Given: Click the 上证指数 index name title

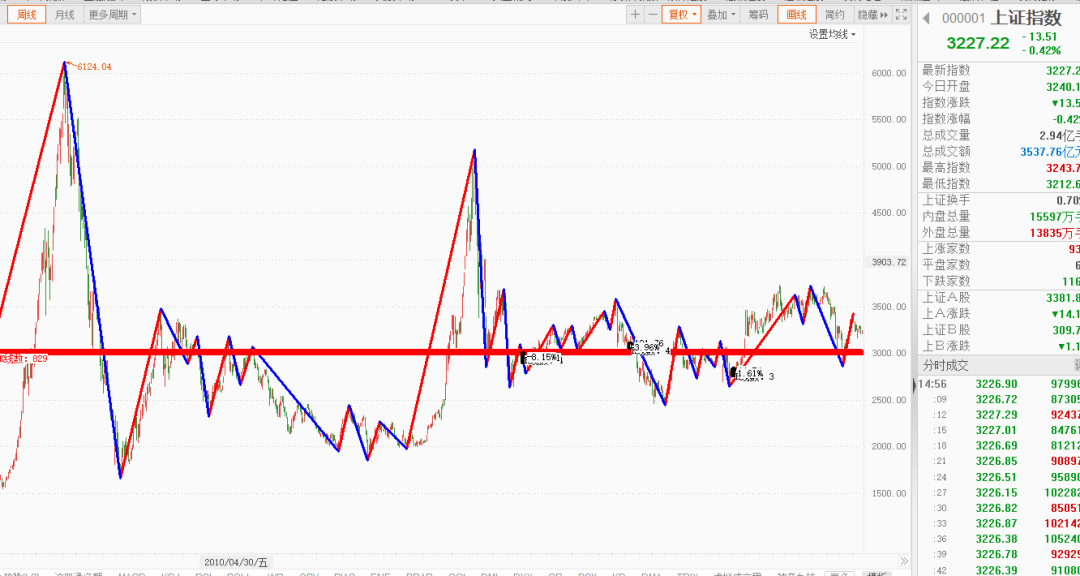Looking at the screenshot, I should tap(1027, 18).
